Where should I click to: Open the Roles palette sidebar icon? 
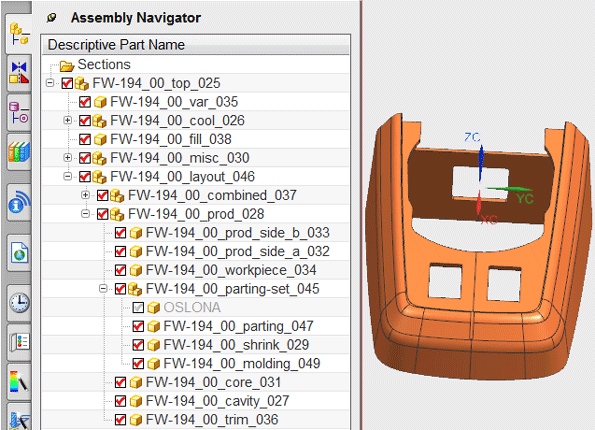(x=19, y=342)
